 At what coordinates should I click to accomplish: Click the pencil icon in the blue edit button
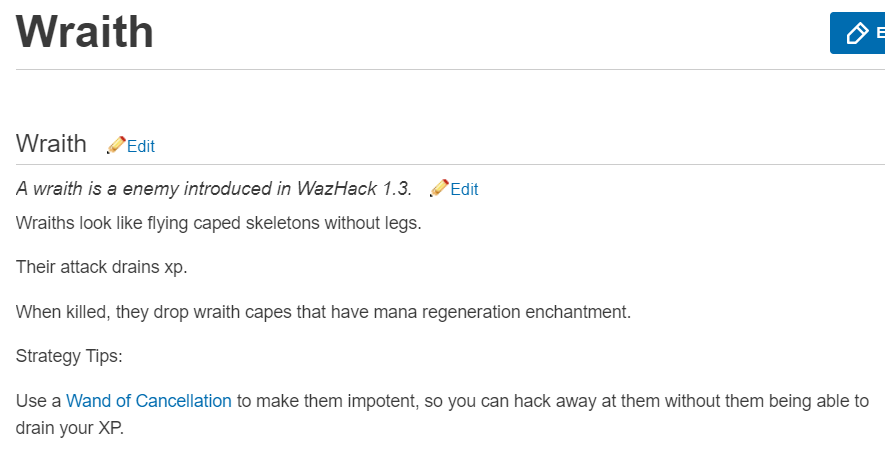[x=857, y=34]
